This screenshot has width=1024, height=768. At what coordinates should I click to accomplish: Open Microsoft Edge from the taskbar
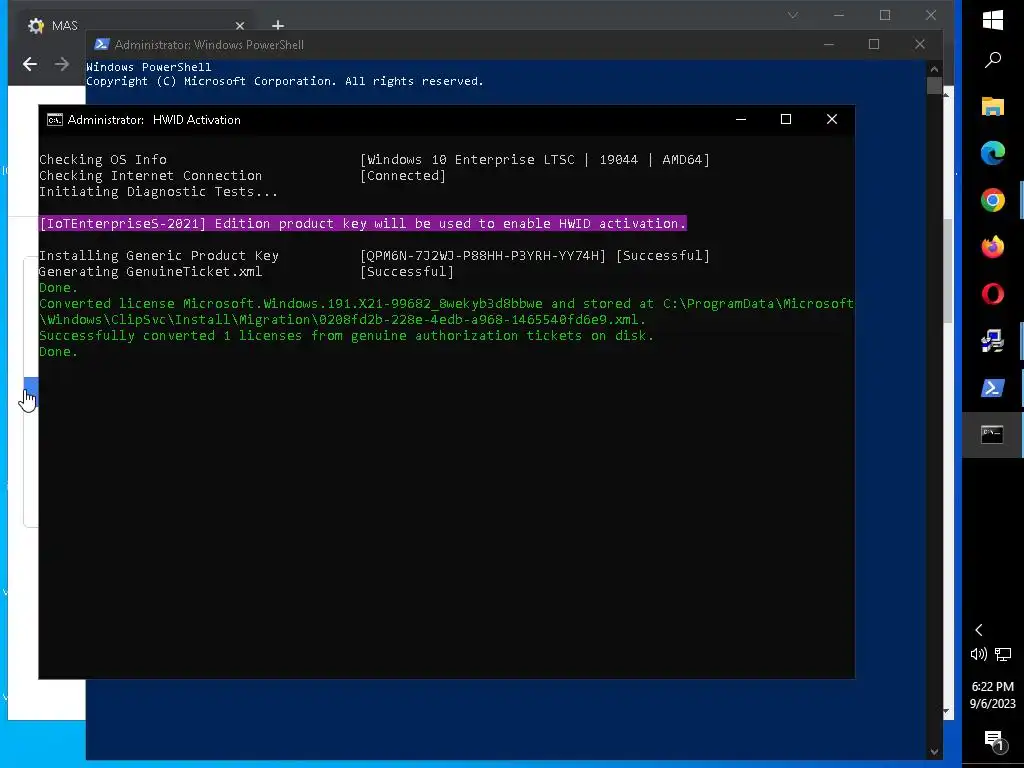pos(993,153)
